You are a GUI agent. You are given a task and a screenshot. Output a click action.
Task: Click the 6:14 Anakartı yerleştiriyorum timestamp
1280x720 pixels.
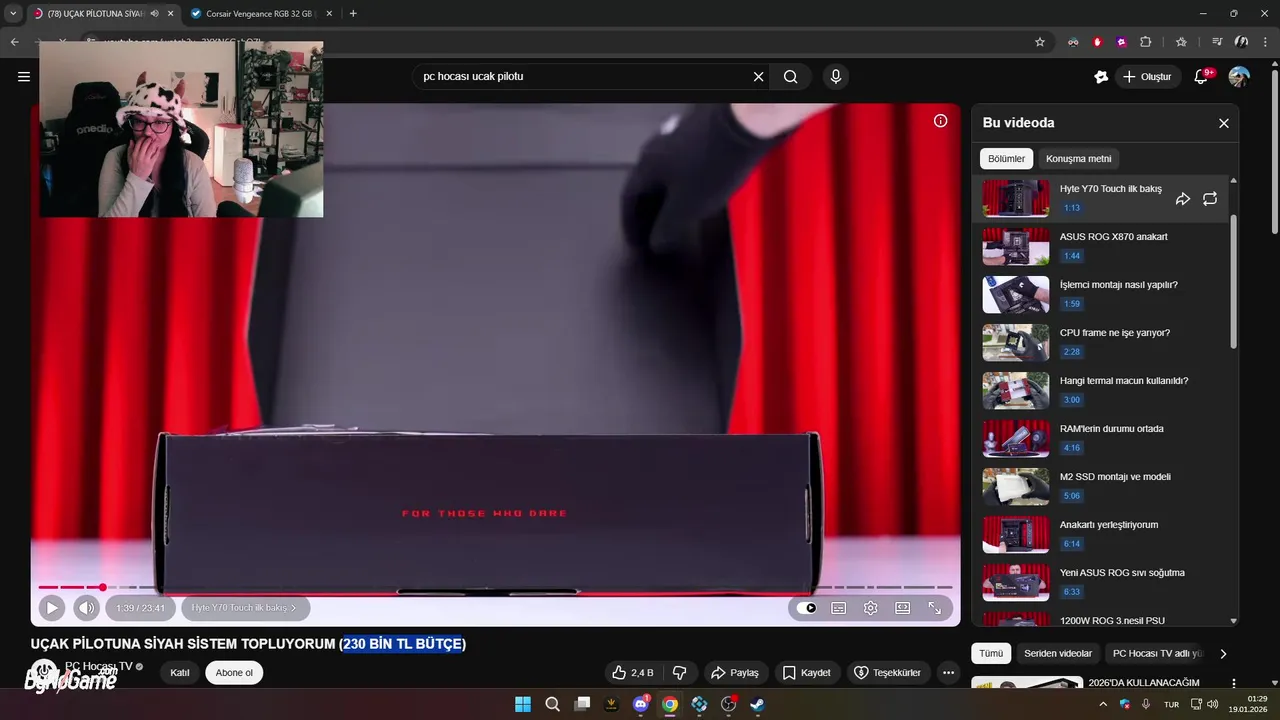click(1072, 544)
